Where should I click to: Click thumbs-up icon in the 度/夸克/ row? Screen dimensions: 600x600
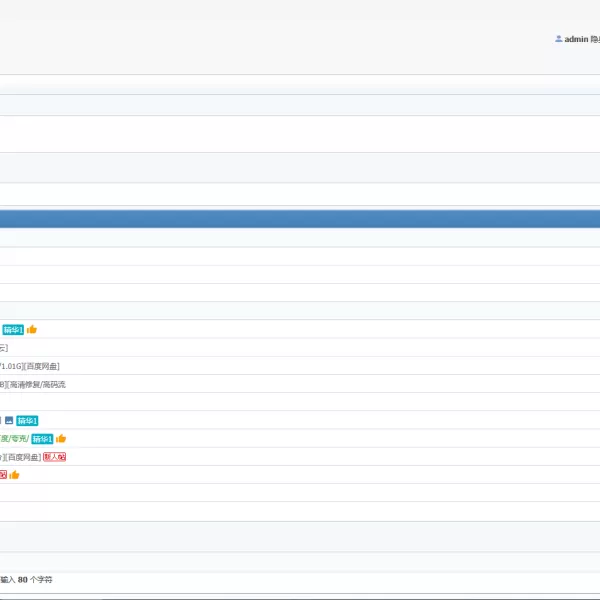pyautogui.click(x=61, y=438)
